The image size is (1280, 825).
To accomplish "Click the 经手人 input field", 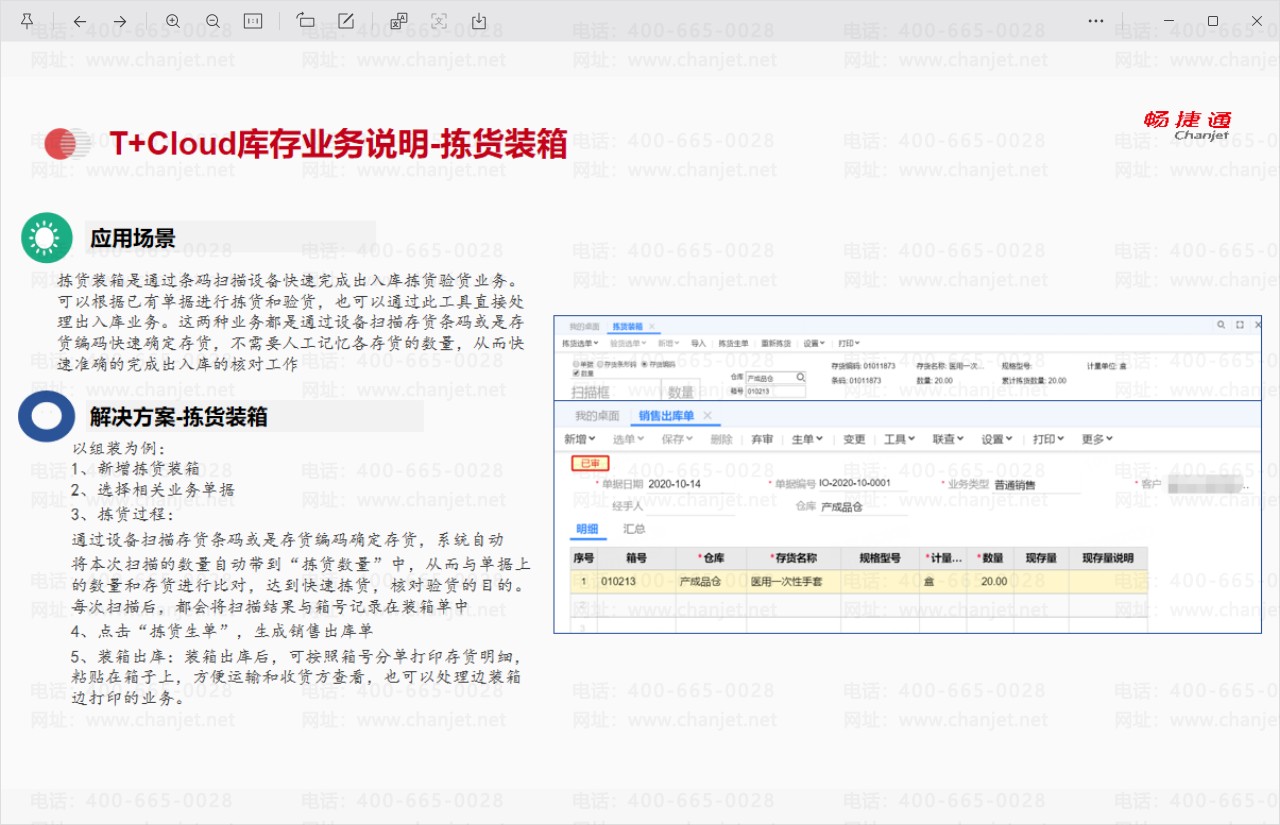I will (690, 506).
